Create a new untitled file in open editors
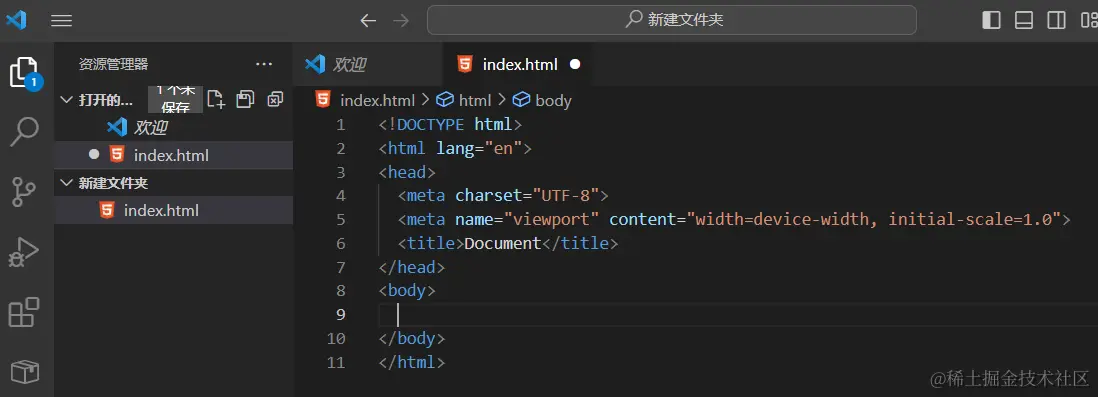Image resolution: width=1098 pixels, height=397 pixels. [216, 99]
